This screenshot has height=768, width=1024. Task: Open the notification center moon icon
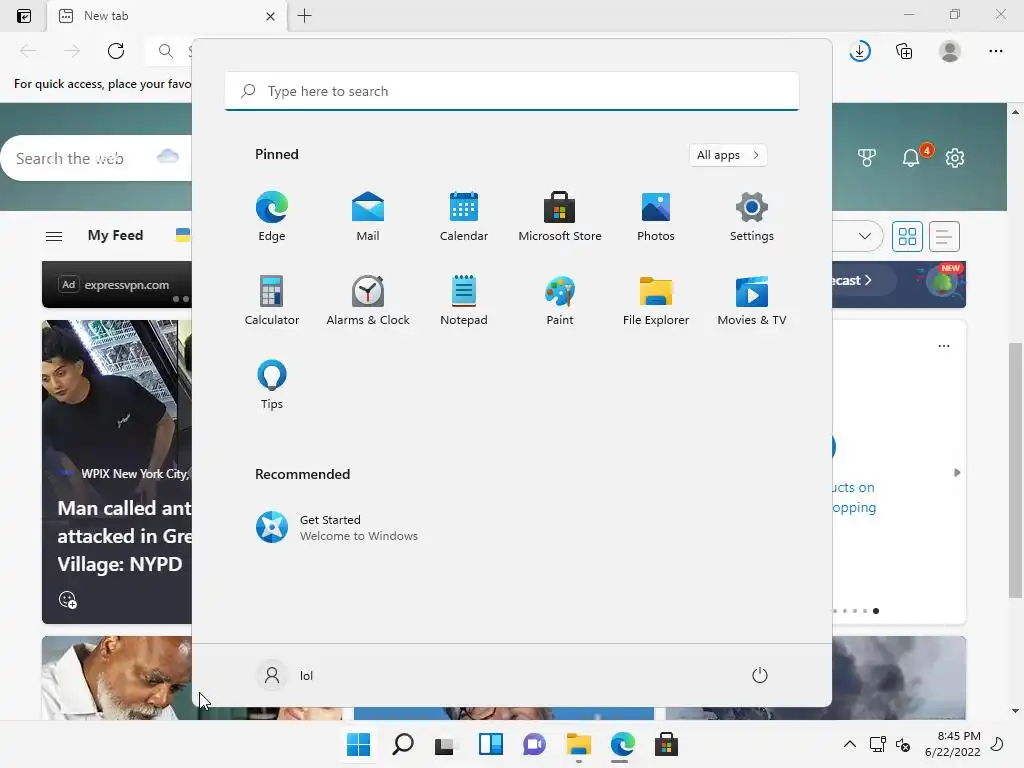click(998, 744)
